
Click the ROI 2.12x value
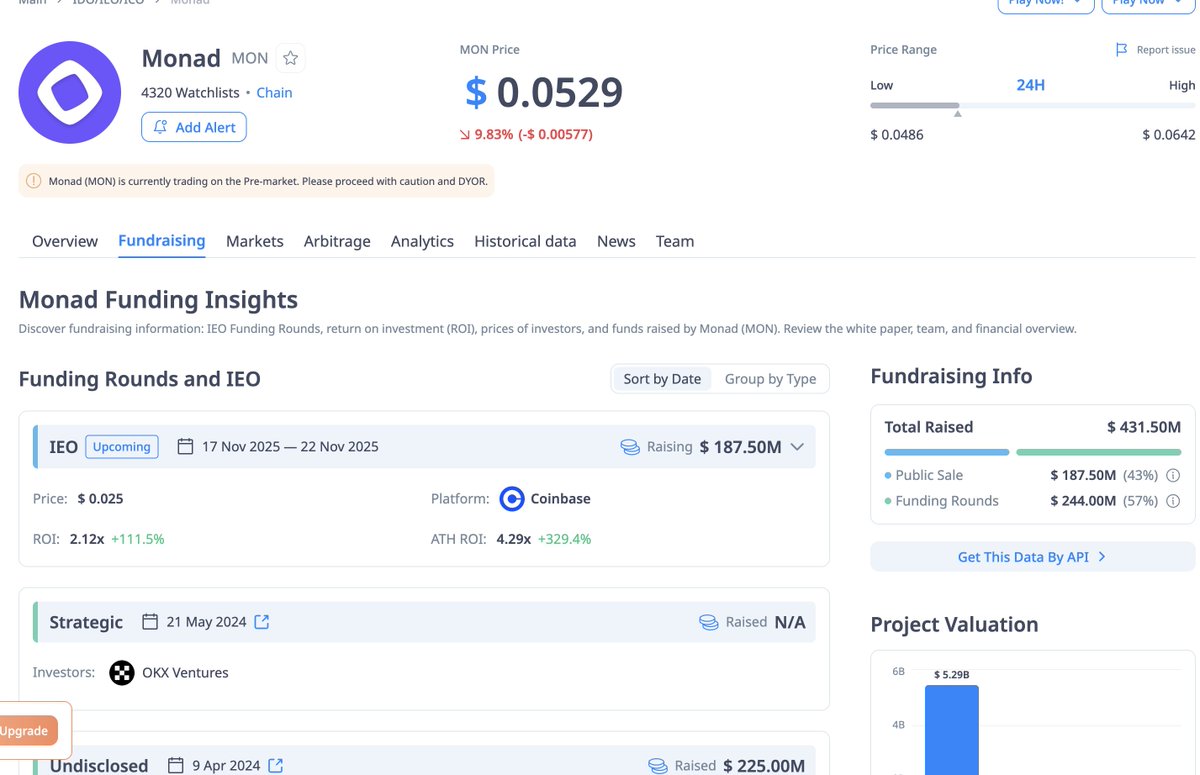coord(87,539)
